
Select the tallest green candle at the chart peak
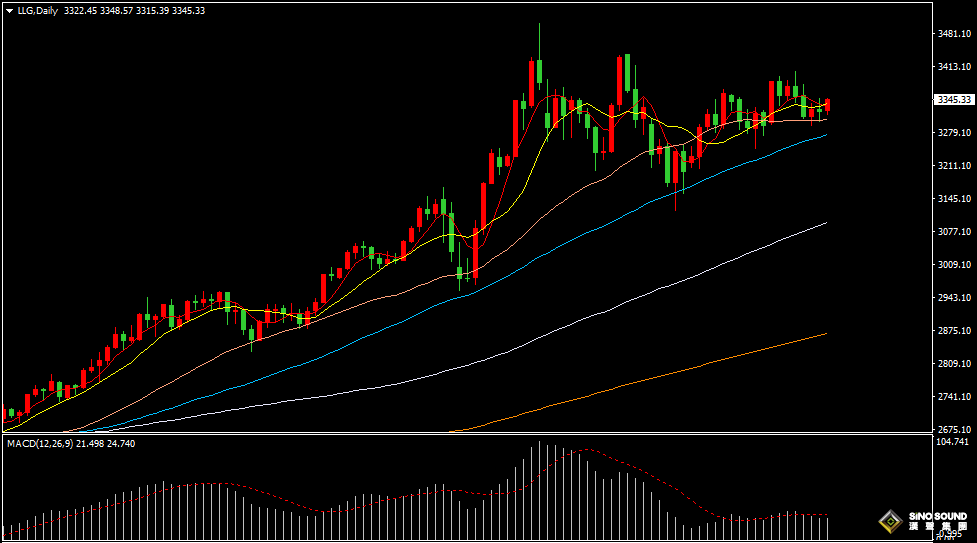coord(539,72)
